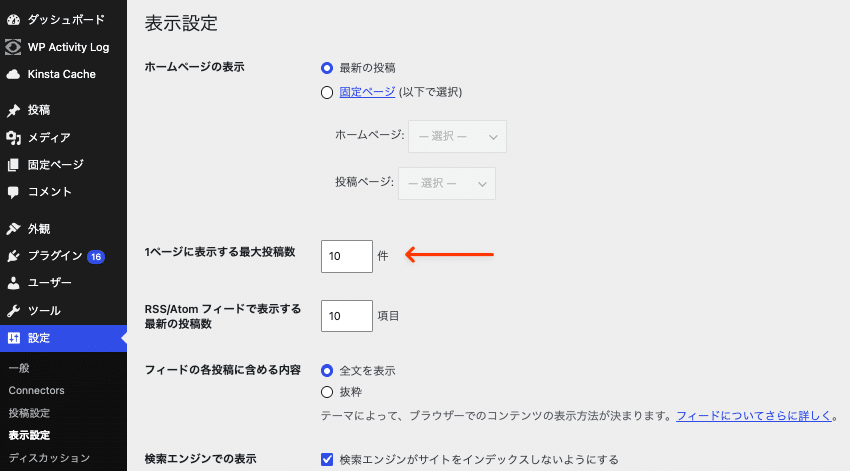Open the ユーザー menu item
The width and height of the screenshot is (850, 471).
63,283
